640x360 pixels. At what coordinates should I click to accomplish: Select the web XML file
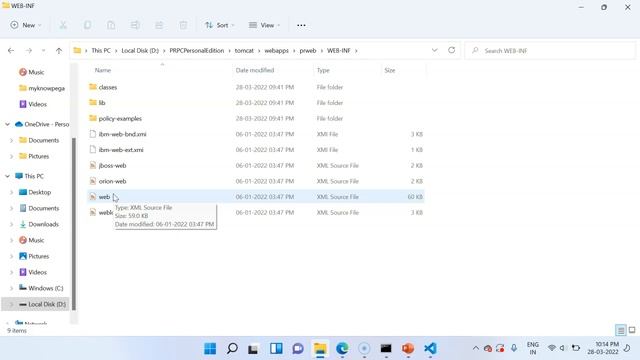click(256, 197)
